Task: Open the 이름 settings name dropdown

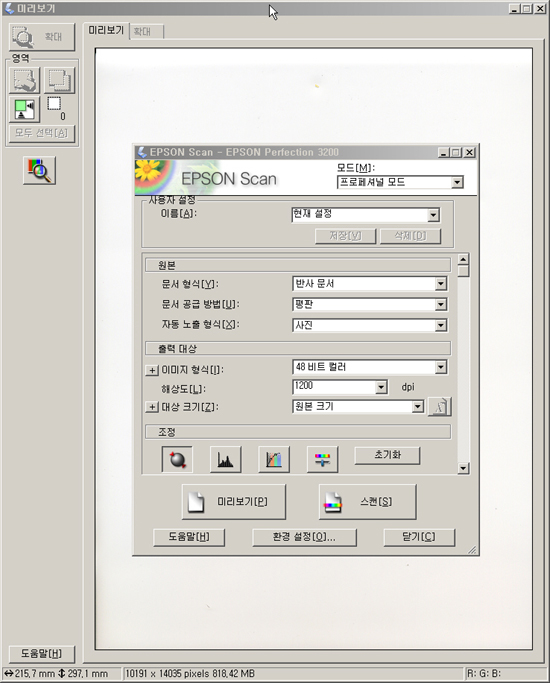Action: 365,214
